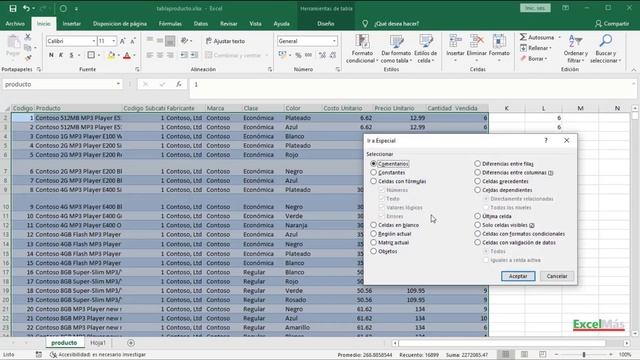Open the Archivo tab

15,24
